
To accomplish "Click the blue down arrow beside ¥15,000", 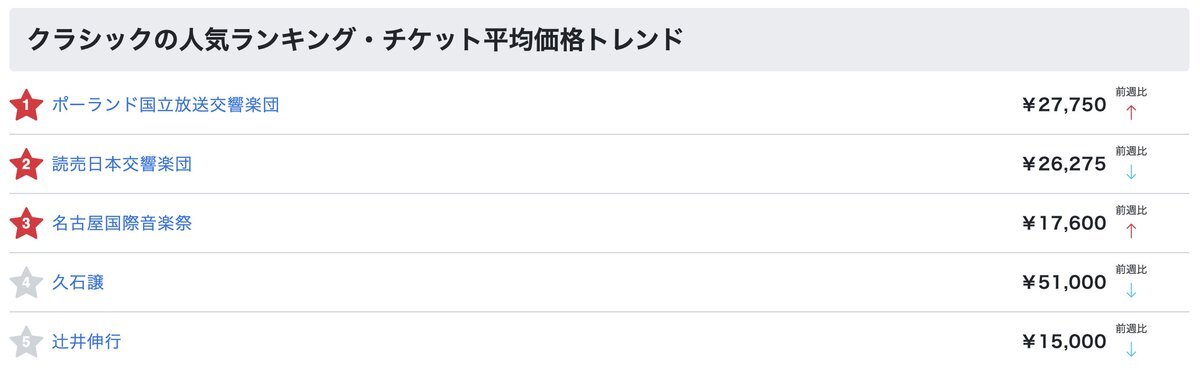I will tap(1131, 349).
